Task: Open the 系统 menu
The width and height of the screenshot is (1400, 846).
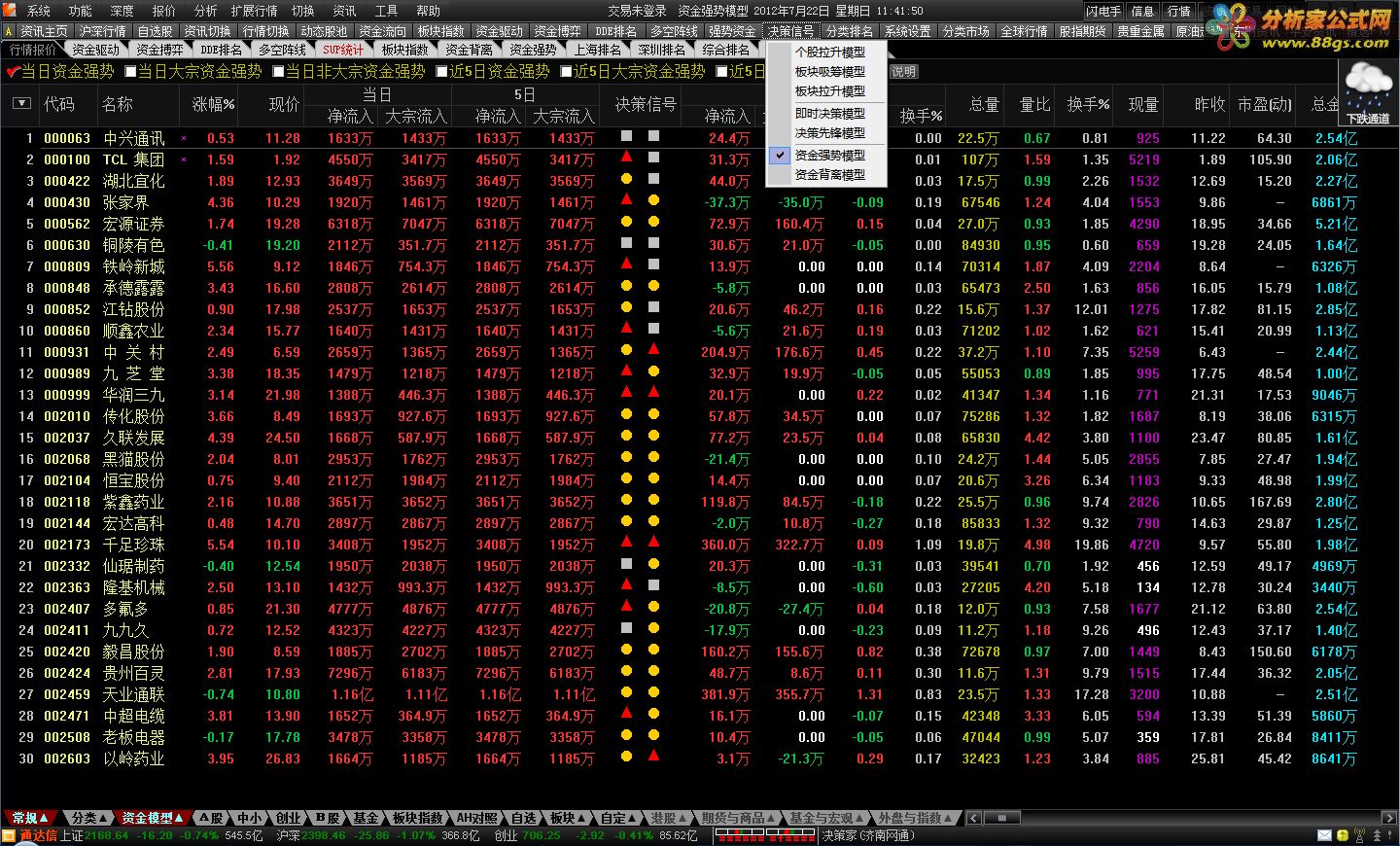Action: [x=38, y=11]
